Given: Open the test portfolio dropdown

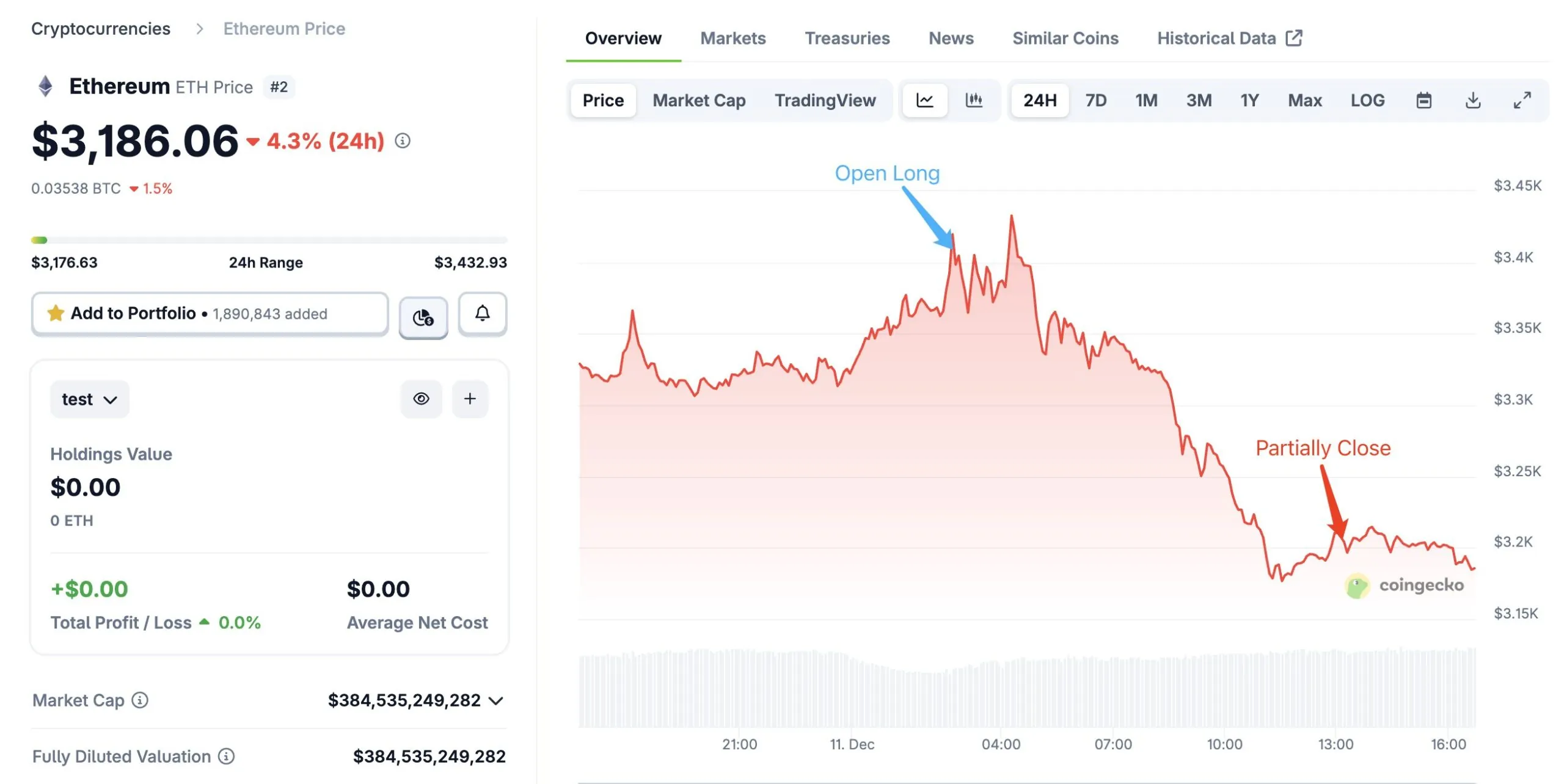Looking at the screenshot, I should tap(89, 399).
